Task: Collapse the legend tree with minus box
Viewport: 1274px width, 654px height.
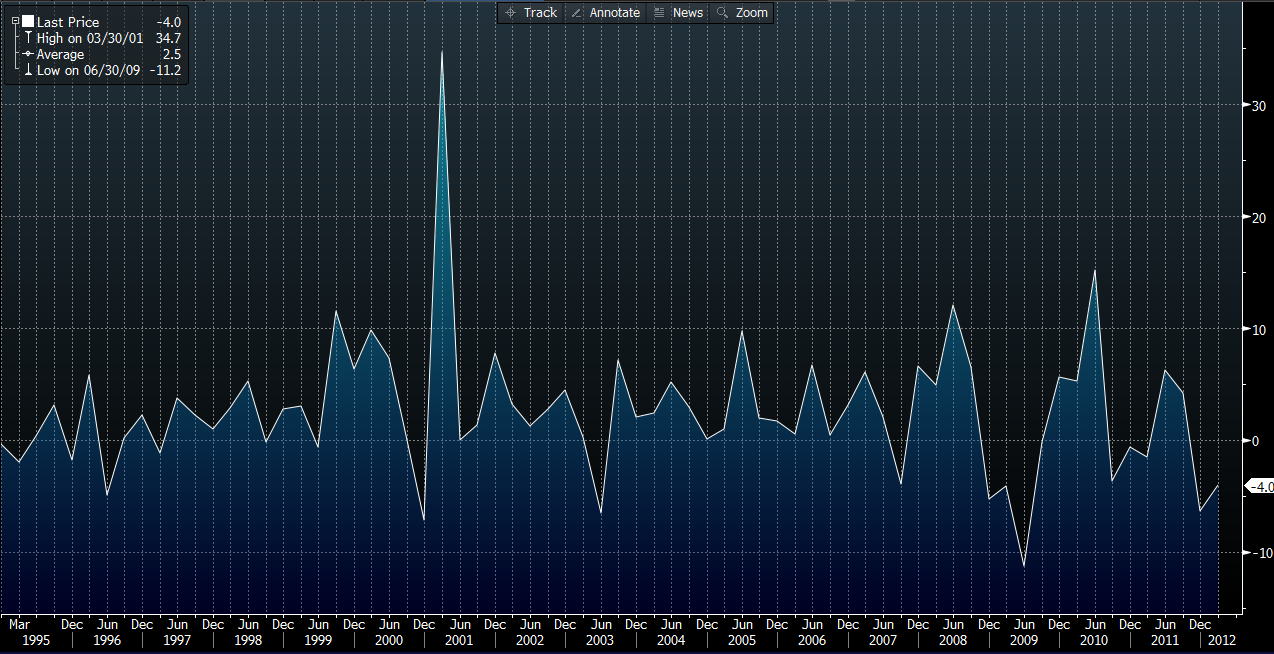Action: tap(15, 21)
